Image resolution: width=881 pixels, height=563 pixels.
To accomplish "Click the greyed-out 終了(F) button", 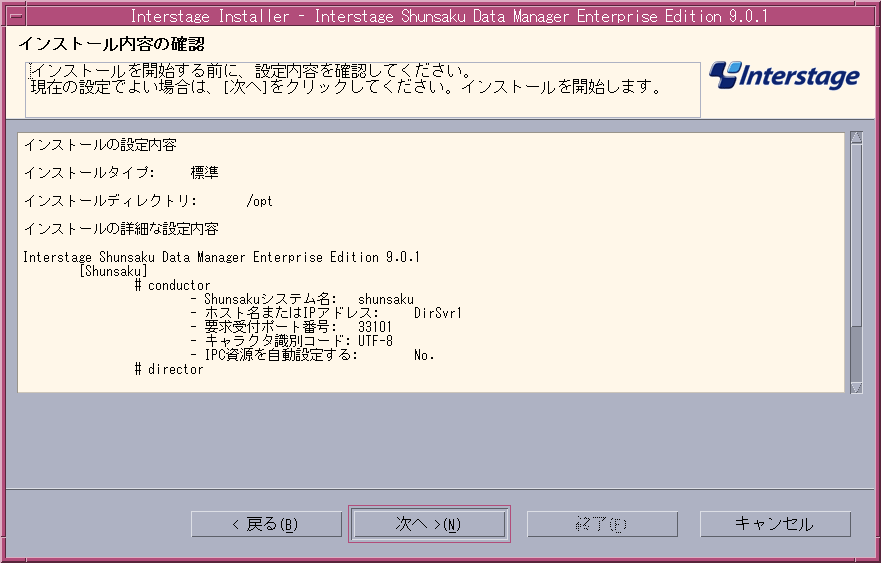I will [602, 524].
